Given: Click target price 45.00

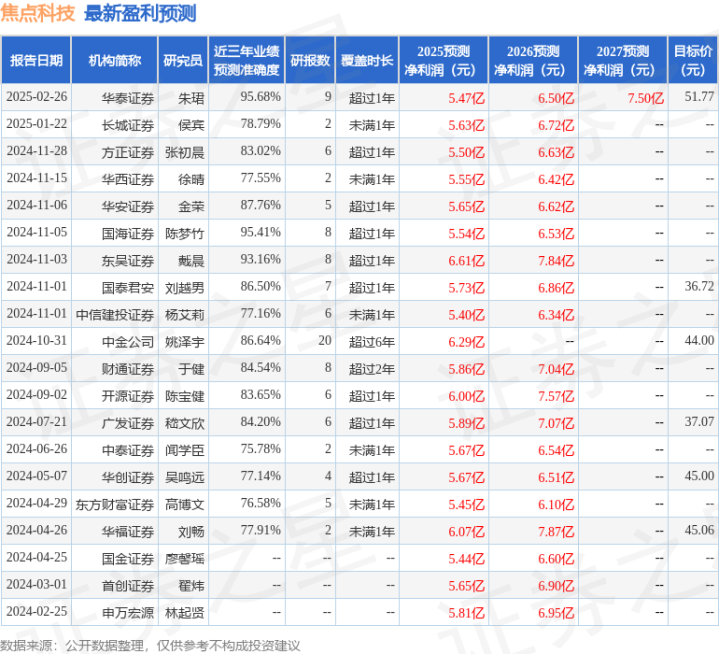Looking at the screenshot, I should [699, 476].
